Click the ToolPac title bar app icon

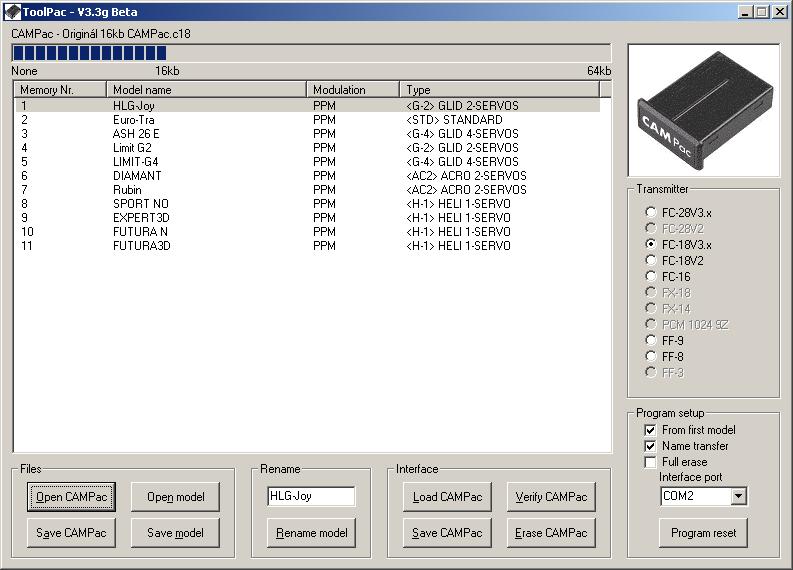[13, 12]
